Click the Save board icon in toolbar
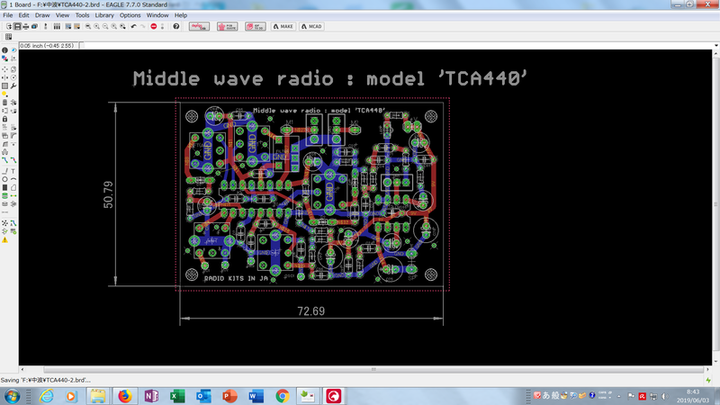This screenshot has width=720, height=405. (16, 26)
